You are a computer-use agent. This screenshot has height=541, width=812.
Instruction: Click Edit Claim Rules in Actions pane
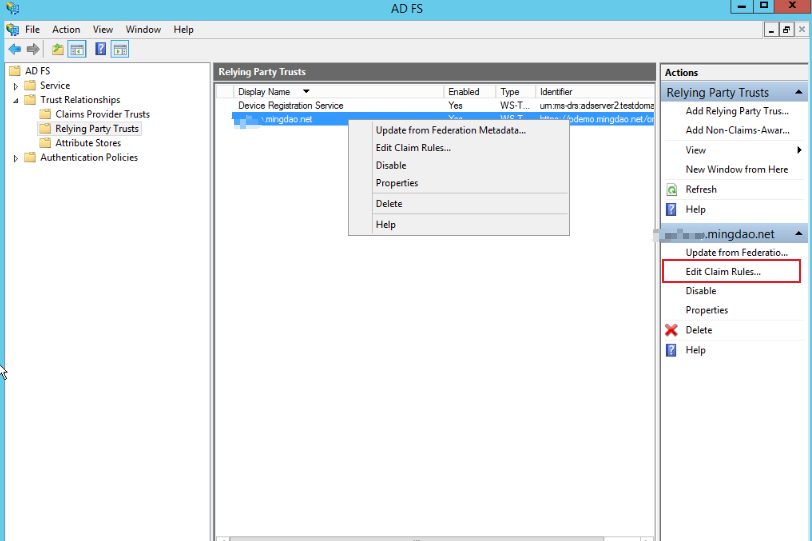pos(723,272)
